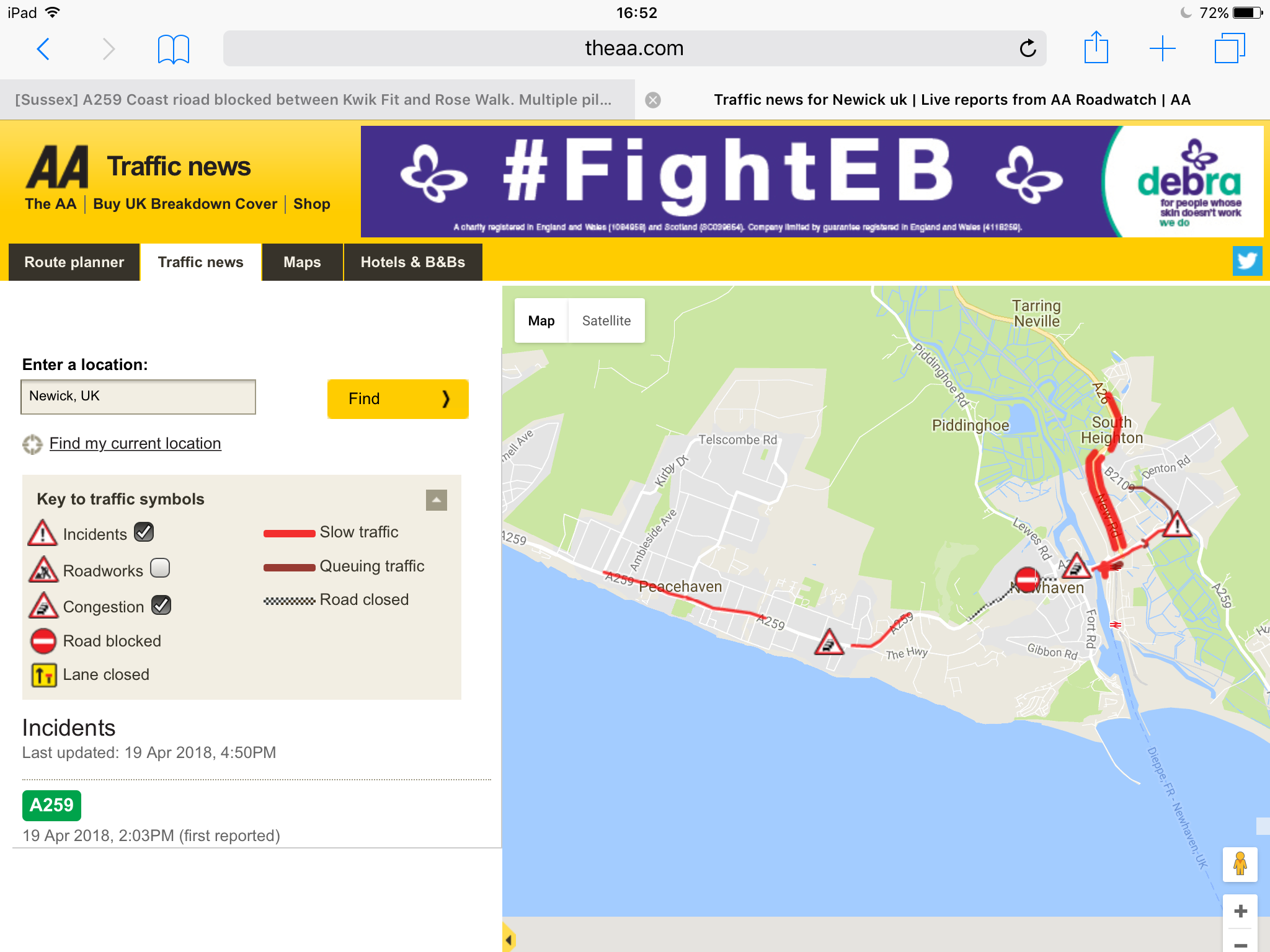Click the road blocked marker on map
This screenshot has width=1270, height=952.
1027,580
